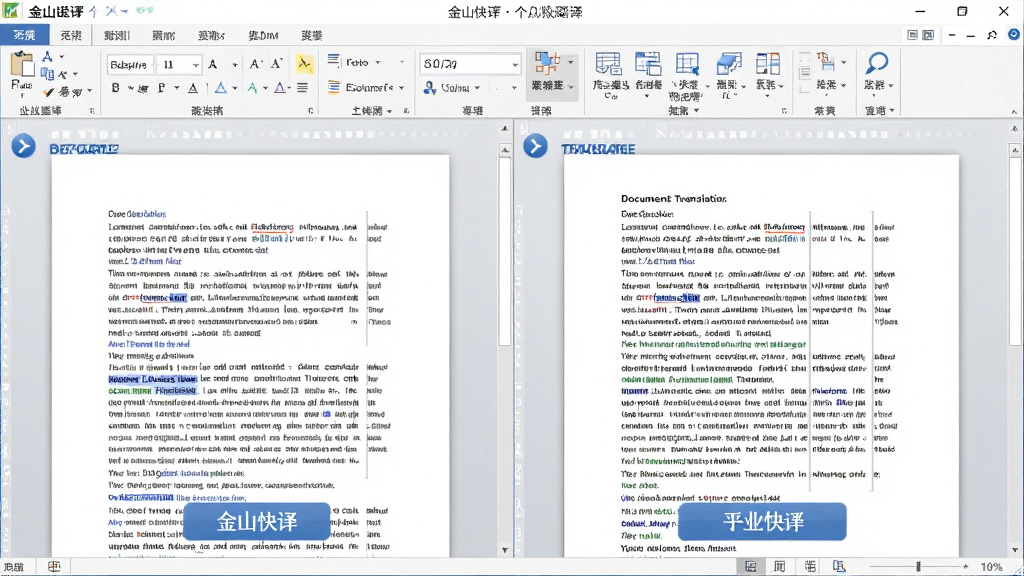Viewport: 1024px width, 576px height.
Task: Click the list icon beside Feio
Action: (334, 61)
